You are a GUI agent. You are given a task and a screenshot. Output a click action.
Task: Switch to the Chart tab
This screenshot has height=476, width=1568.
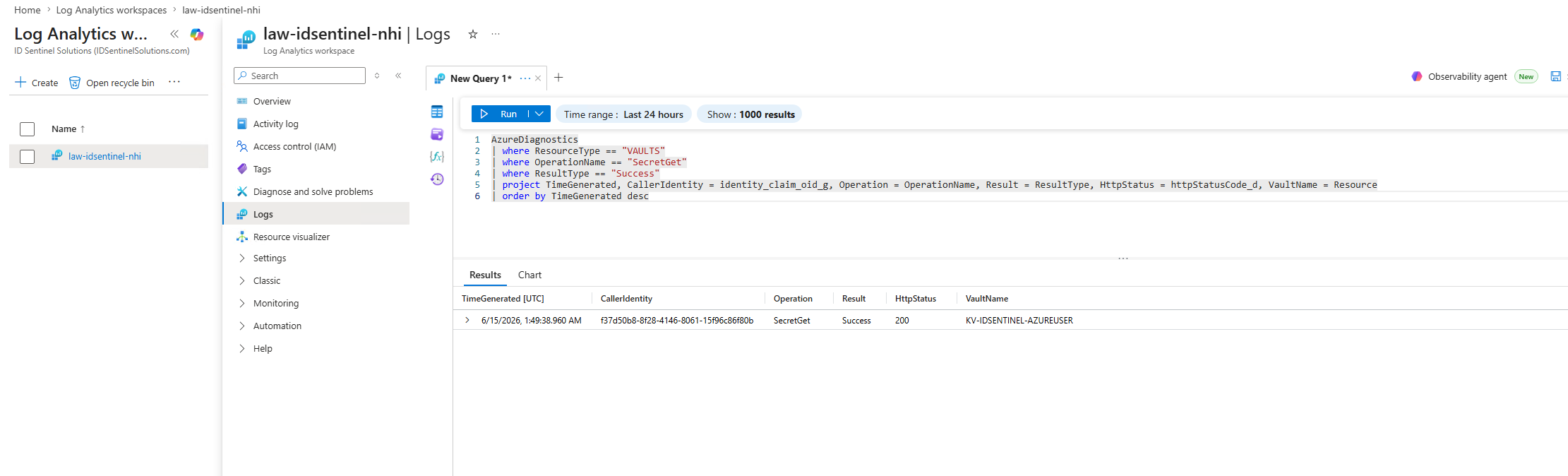[529, 275]
